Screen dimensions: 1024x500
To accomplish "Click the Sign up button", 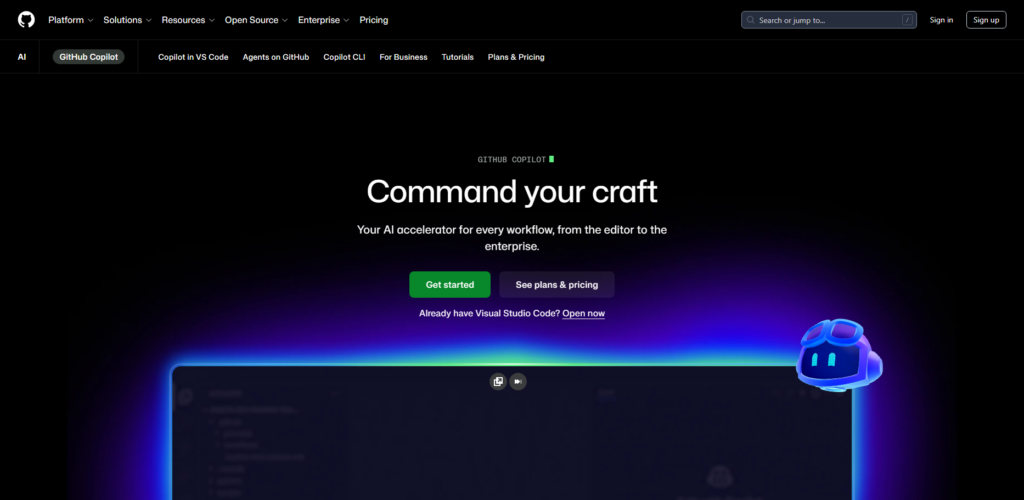I will 986,20.
